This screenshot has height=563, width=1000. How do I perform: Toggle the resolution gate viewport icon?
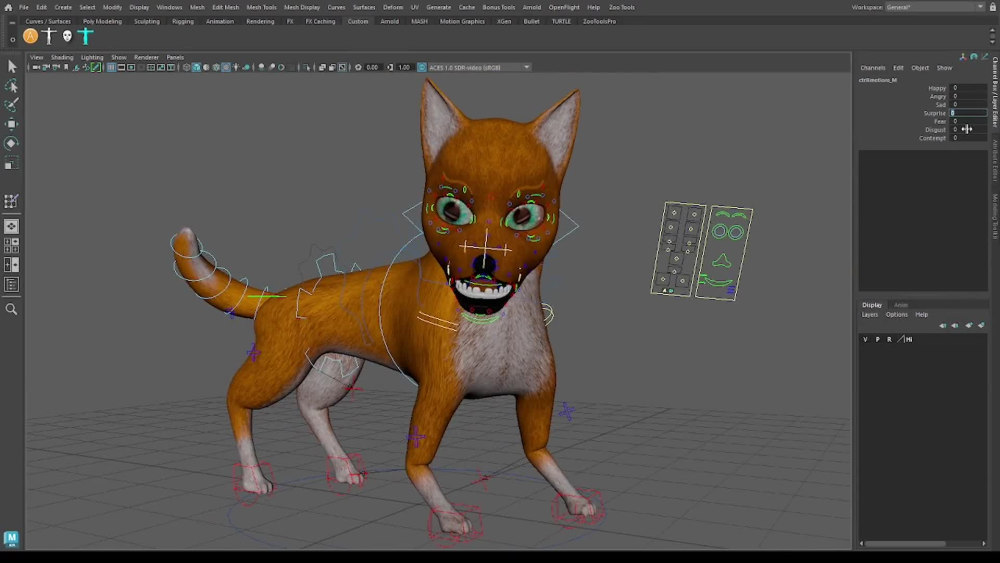tap(131, 67)
